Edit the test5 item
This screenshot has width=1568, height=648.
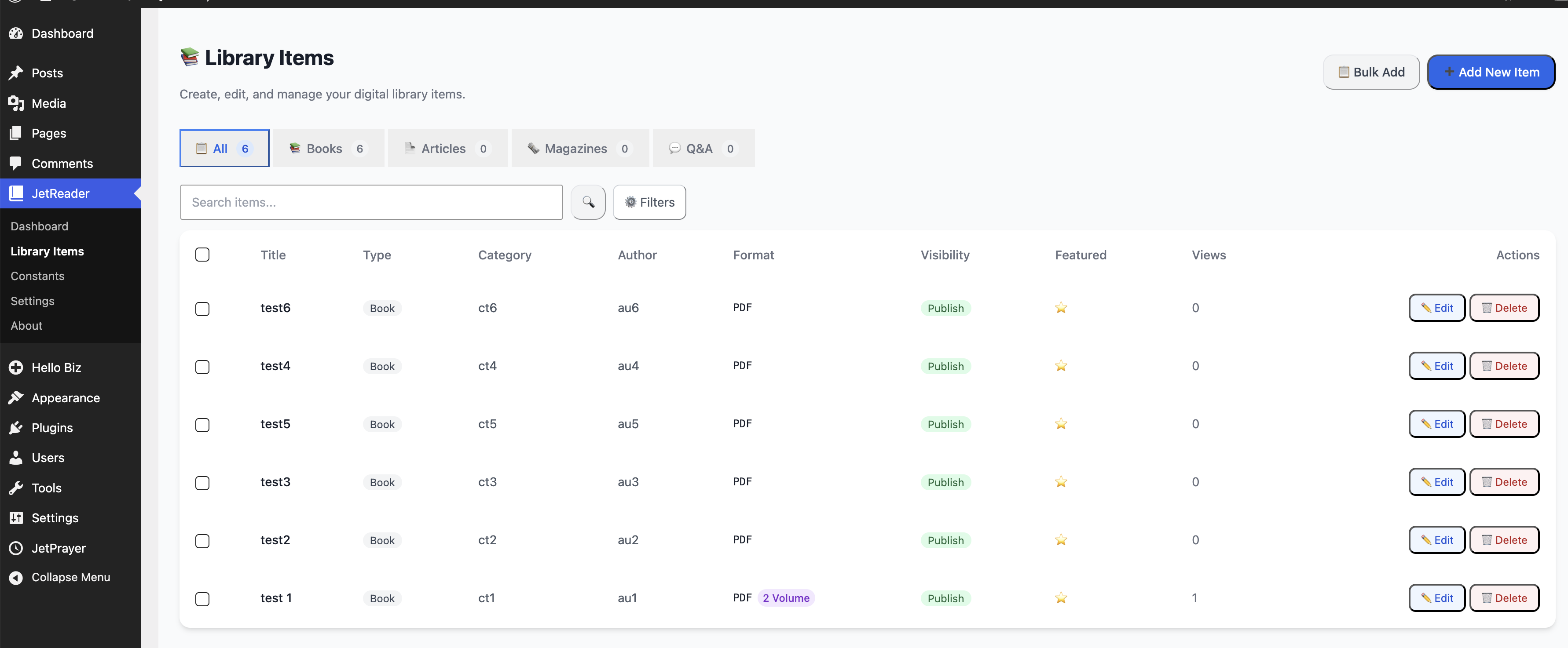point(1436,424)
